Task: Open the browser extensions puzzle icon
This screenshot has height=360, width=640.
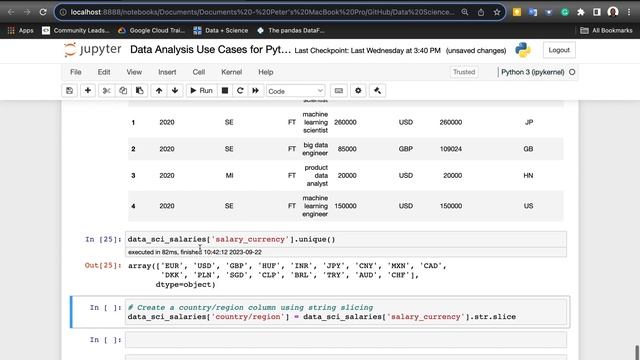Action: (x=580, y=12)
